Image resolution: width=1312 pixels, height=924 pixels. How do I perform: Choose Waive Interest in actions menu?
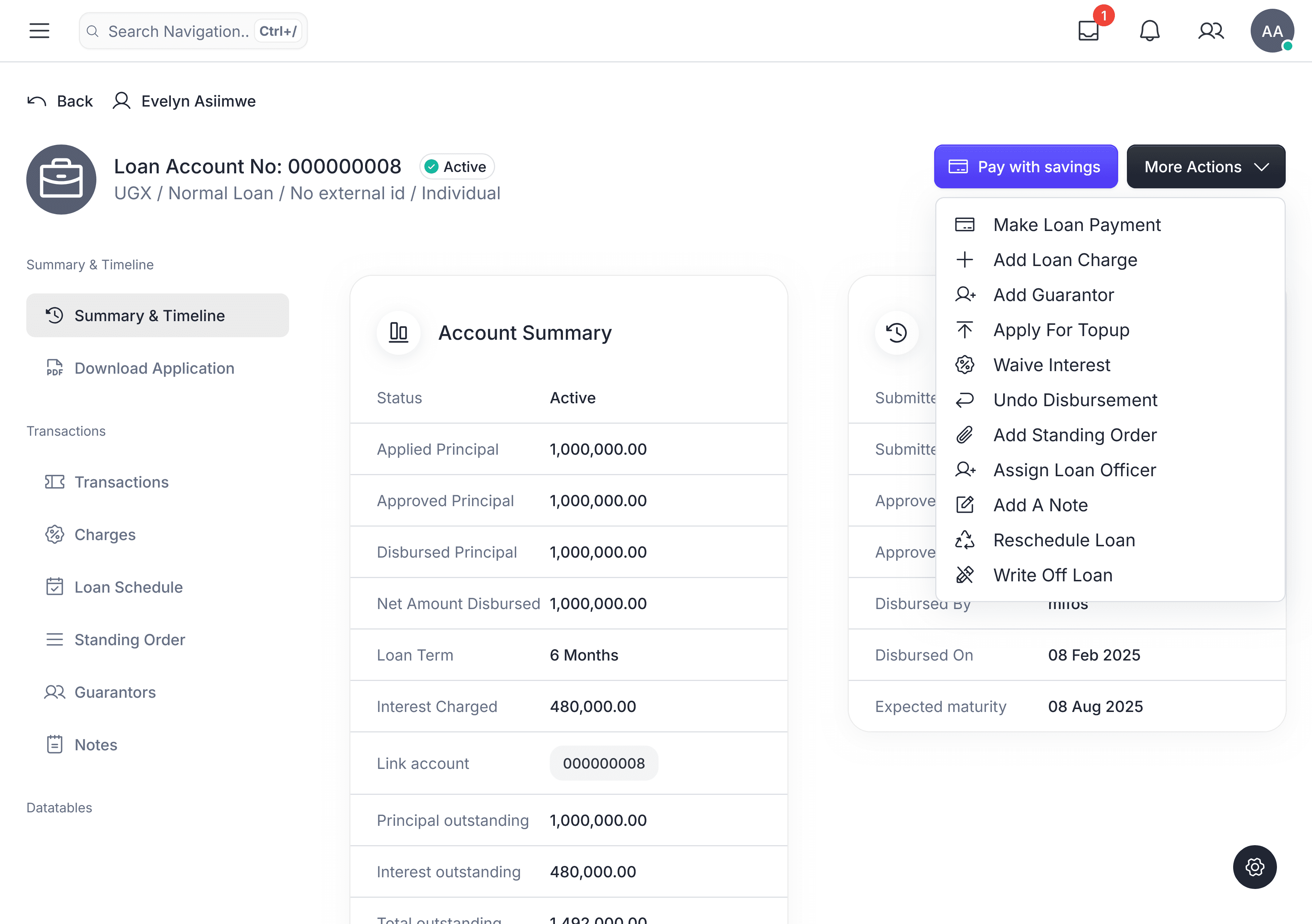point(1051,365)
